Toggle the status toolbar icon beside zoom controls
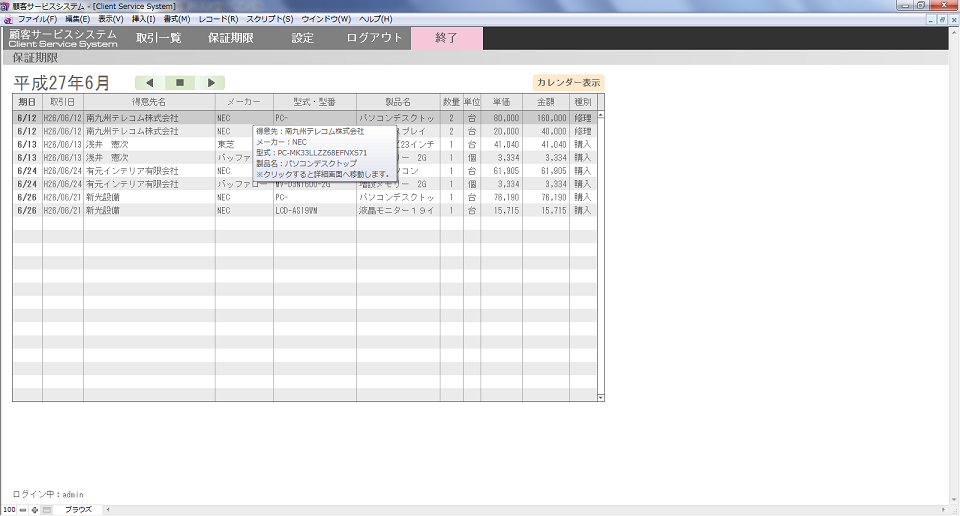The height and width of the screenshot is (516, 960). 46,510
